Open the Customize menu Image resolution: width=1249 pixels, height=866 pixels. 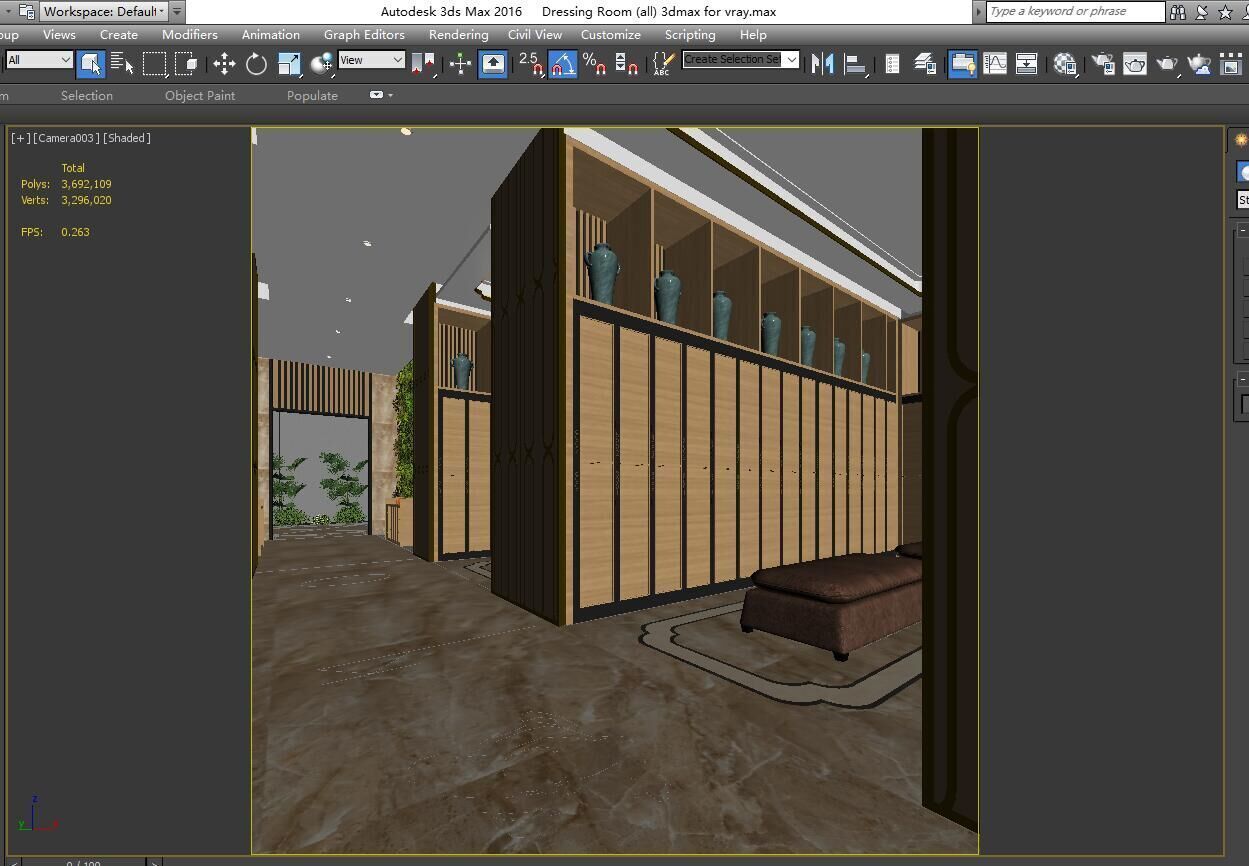[x=611, y=34]
